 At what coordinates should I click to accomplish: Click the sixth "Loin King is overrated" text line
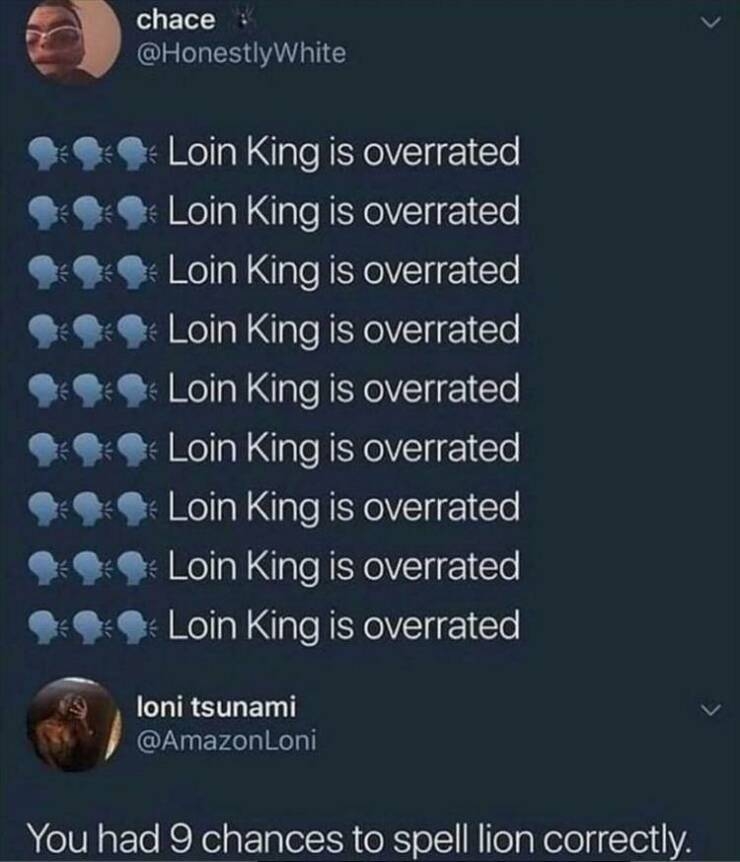(343, 449)
